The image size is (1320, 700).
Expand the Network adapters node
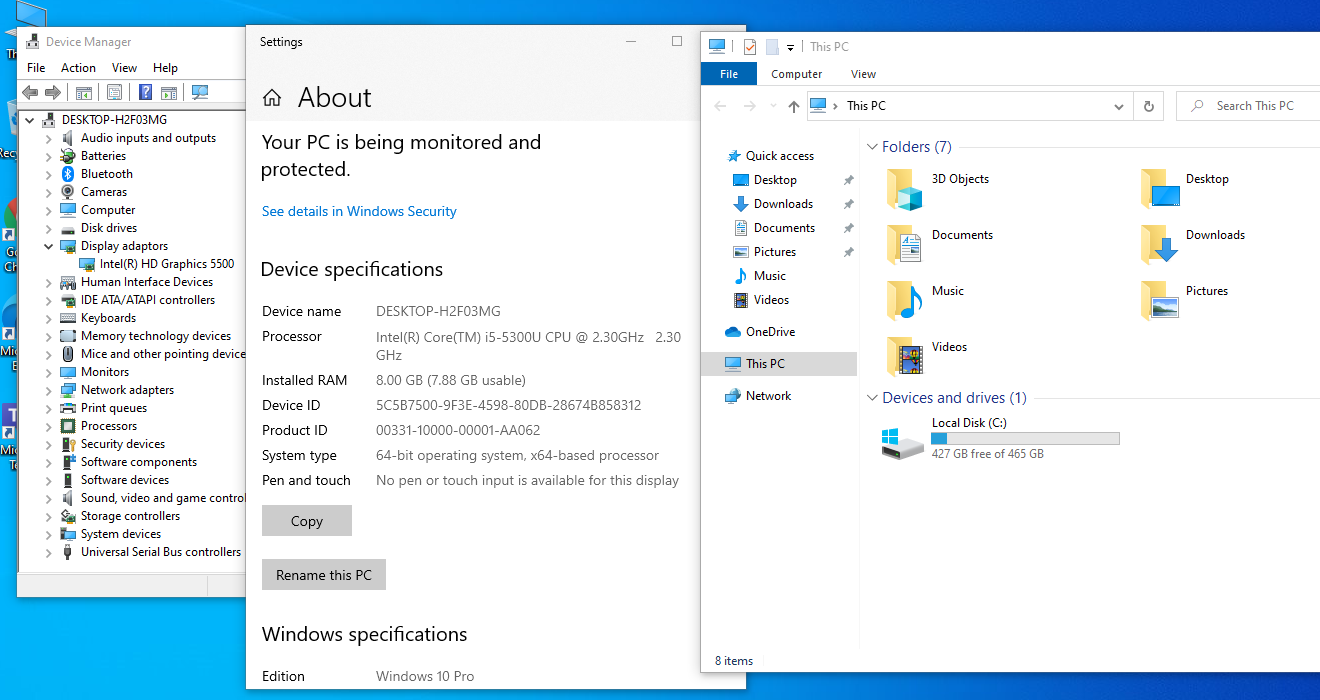tap(48, 390)
